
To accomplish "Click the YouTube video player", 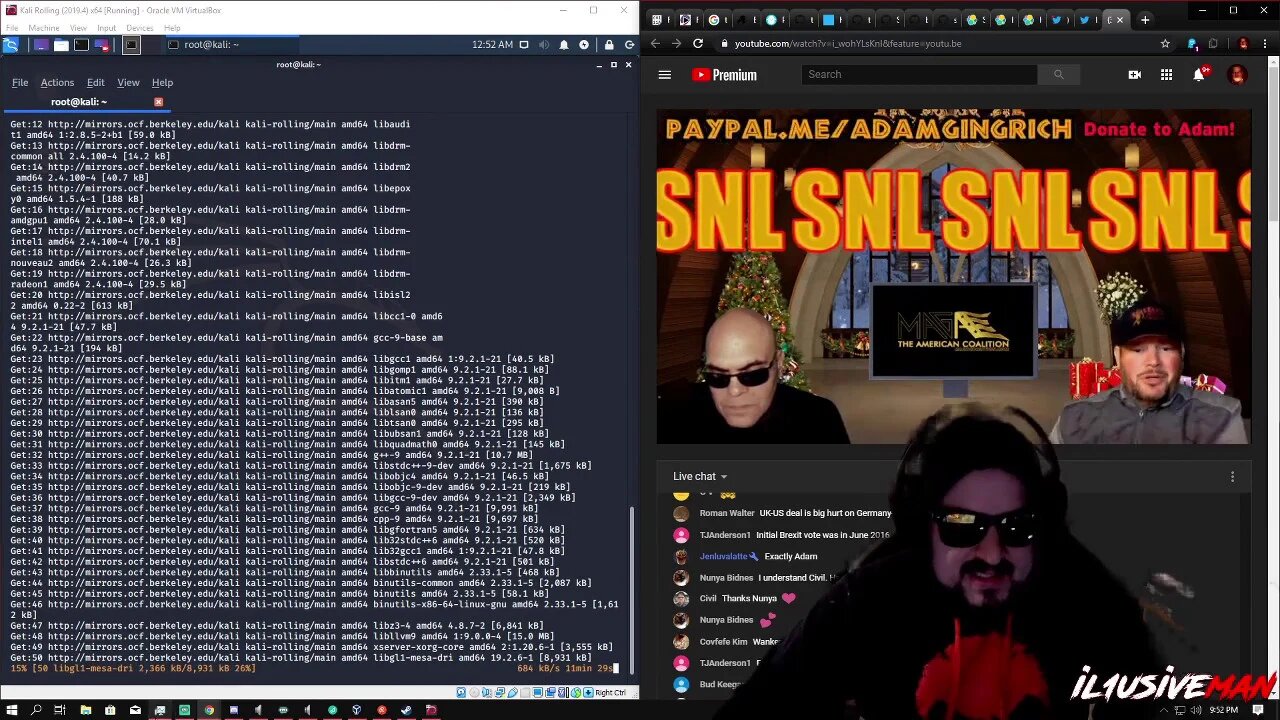I will tap(953, 276).
